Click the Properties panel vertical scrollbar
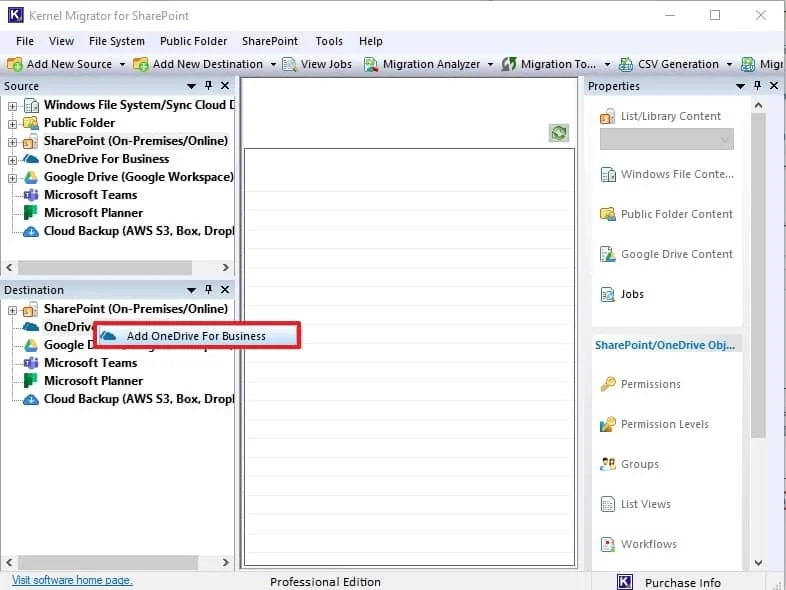 [x=758, y=276]
